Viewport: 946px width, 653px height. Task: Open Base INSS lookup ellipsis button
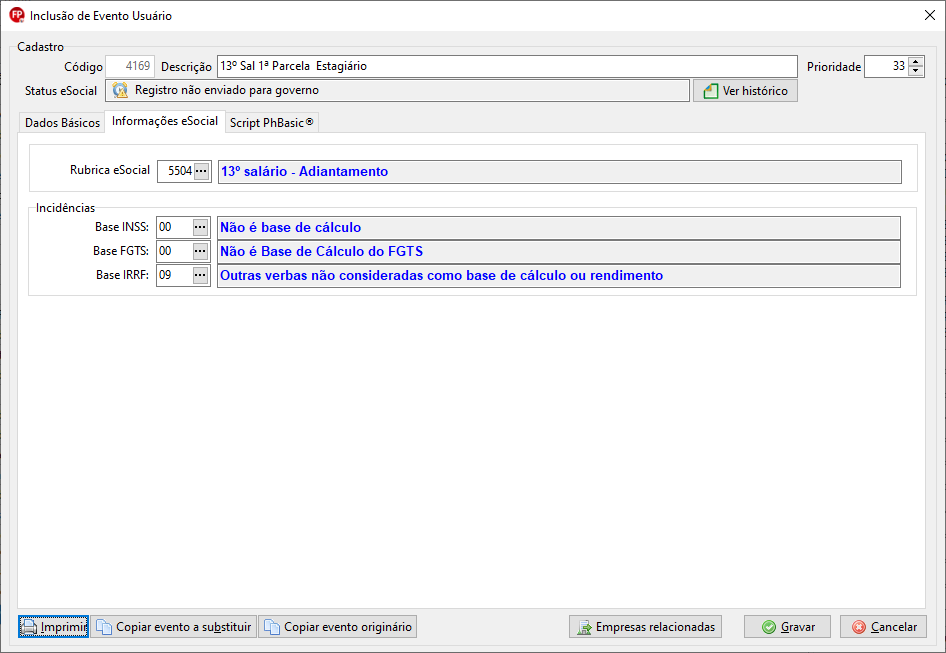point(200,228)
